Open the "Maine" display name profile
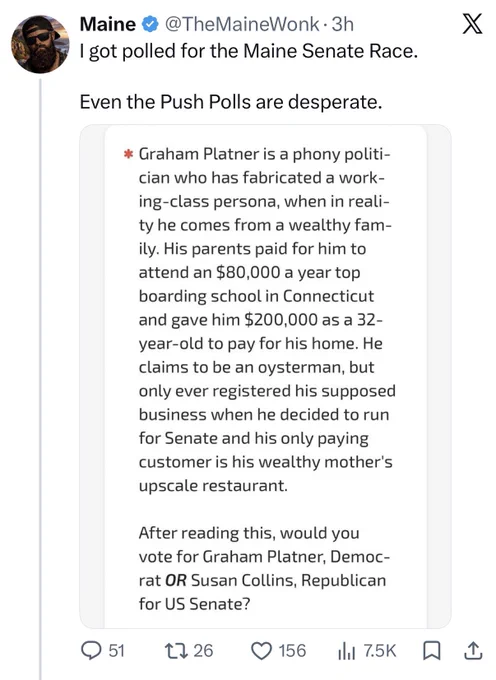The image size is (496, 680). coord(108,24)
